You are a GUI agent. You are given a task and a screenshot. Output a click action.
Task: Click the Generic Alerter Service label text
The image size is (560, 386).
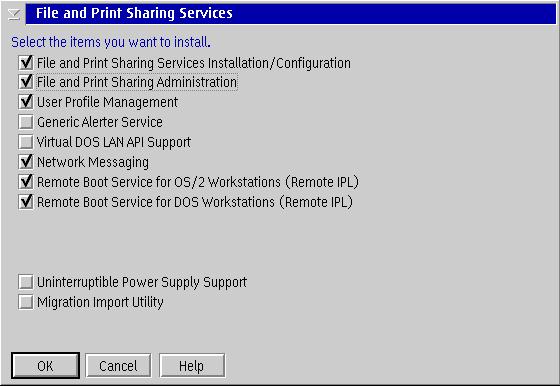tap(100, 122)
